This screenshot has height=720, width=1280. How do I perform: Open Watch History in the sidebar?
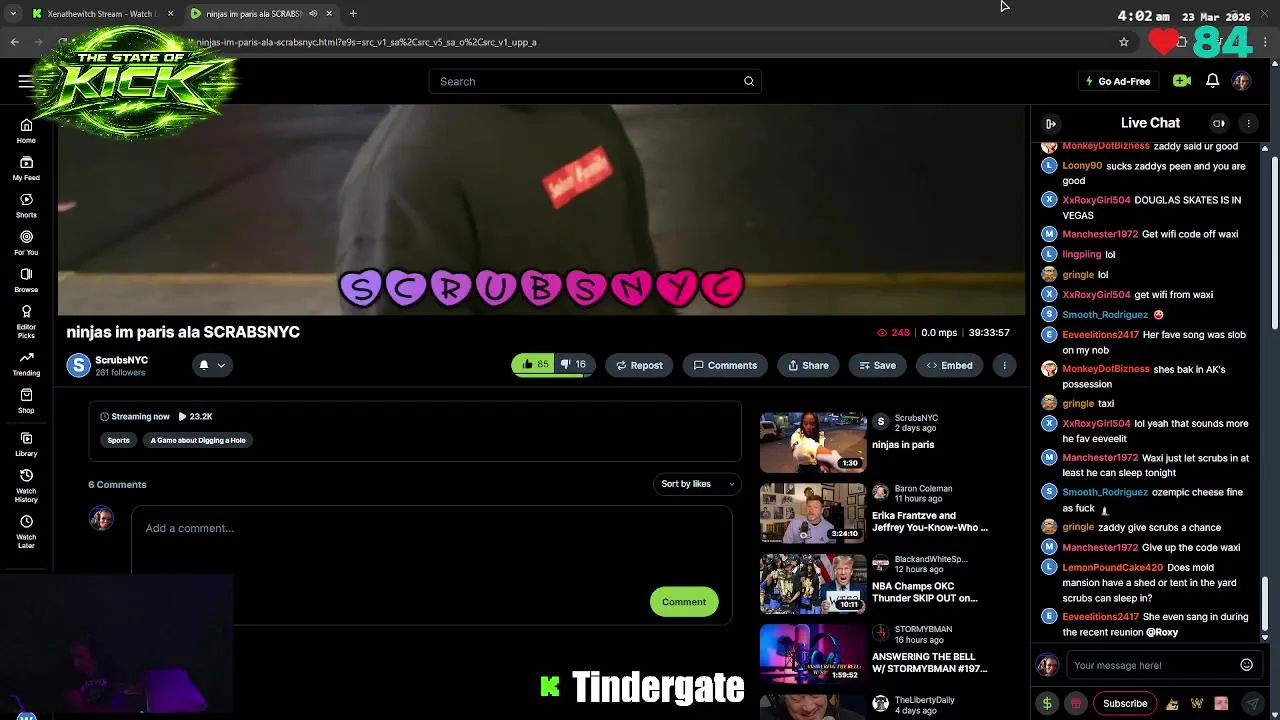pos(26,485)
